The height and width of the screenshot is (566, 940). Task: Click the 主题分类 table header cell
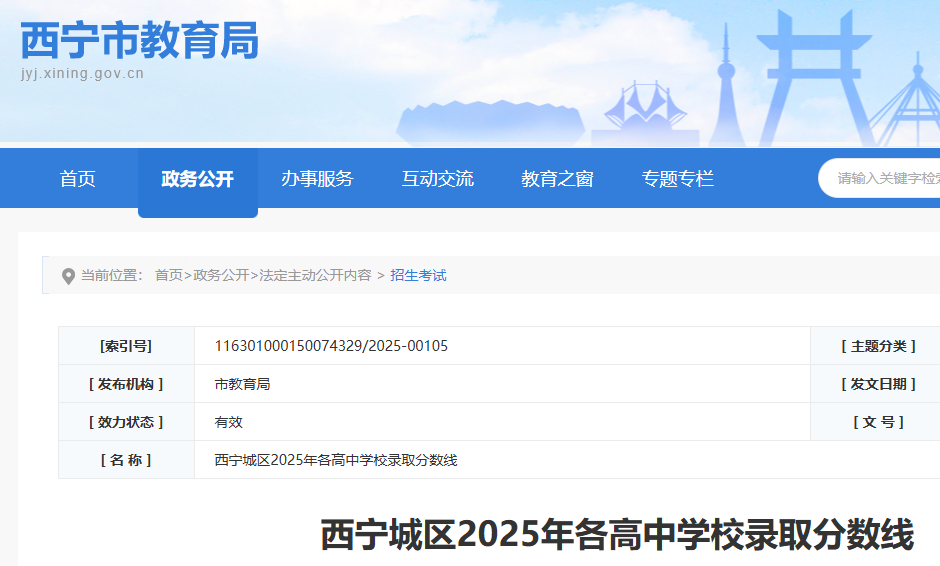click(x=877, y=346)
